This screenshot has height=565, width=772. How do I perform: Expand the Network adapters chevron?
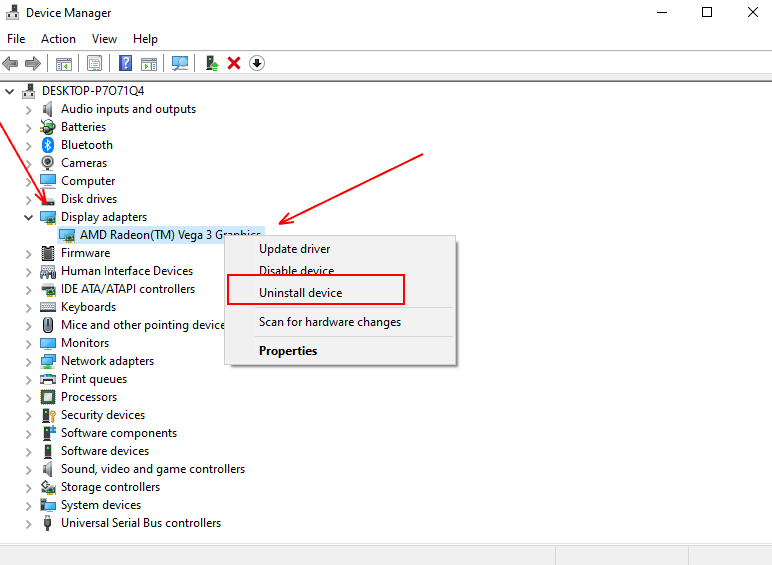click(x=29, y=362)
